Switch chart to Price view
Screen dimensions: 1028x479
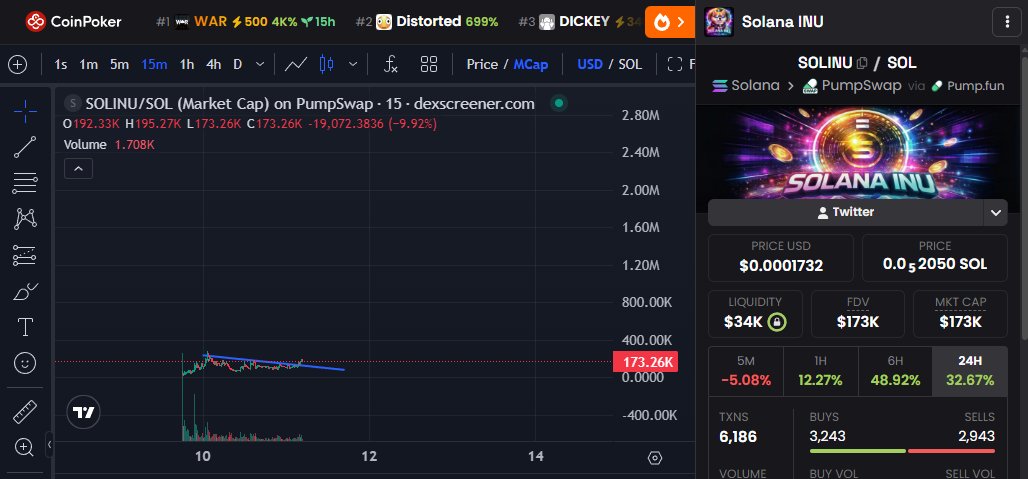click(482, 64)
